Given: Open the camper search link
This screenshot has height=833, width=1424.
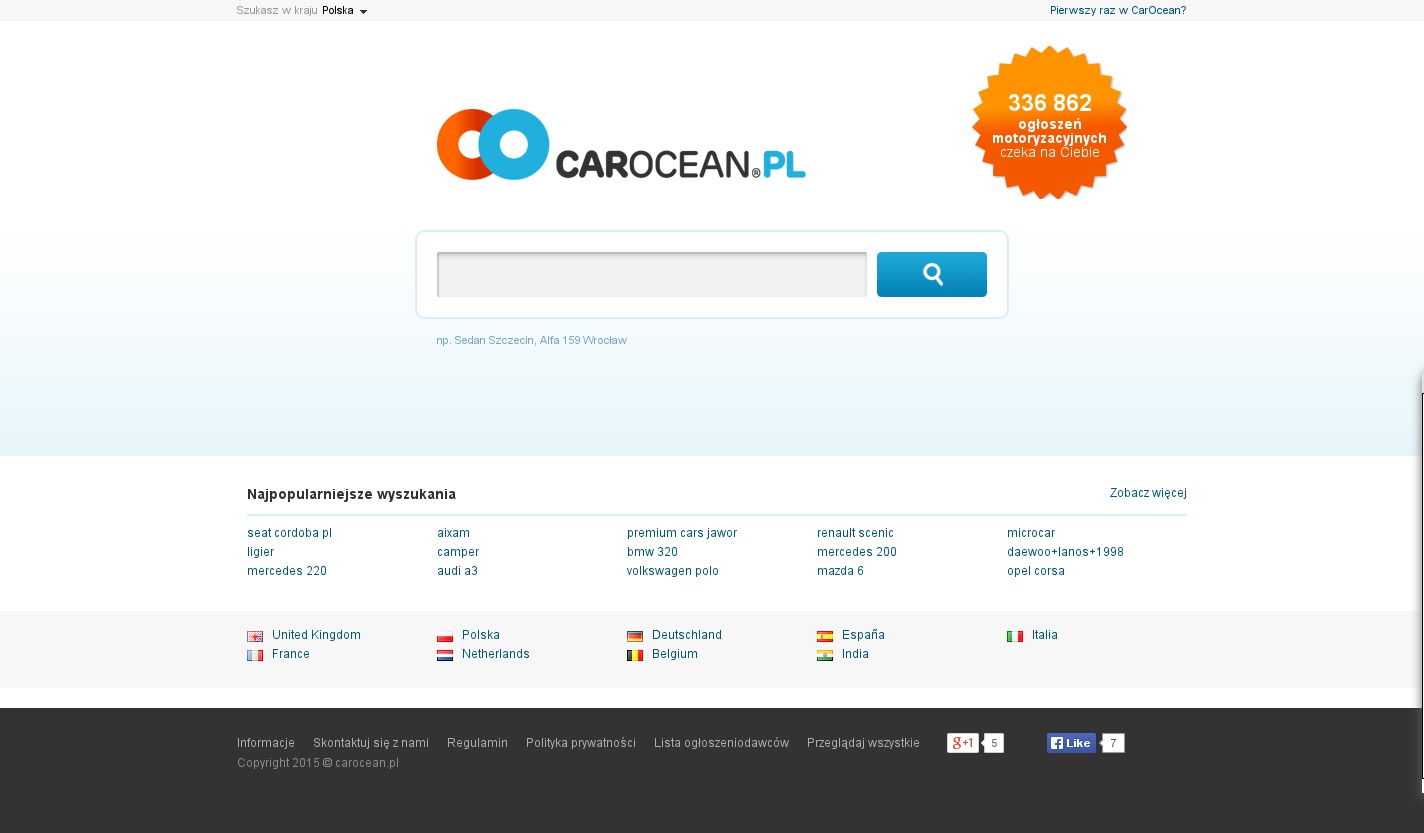Looking at the screenshot, I should (458, 552).
